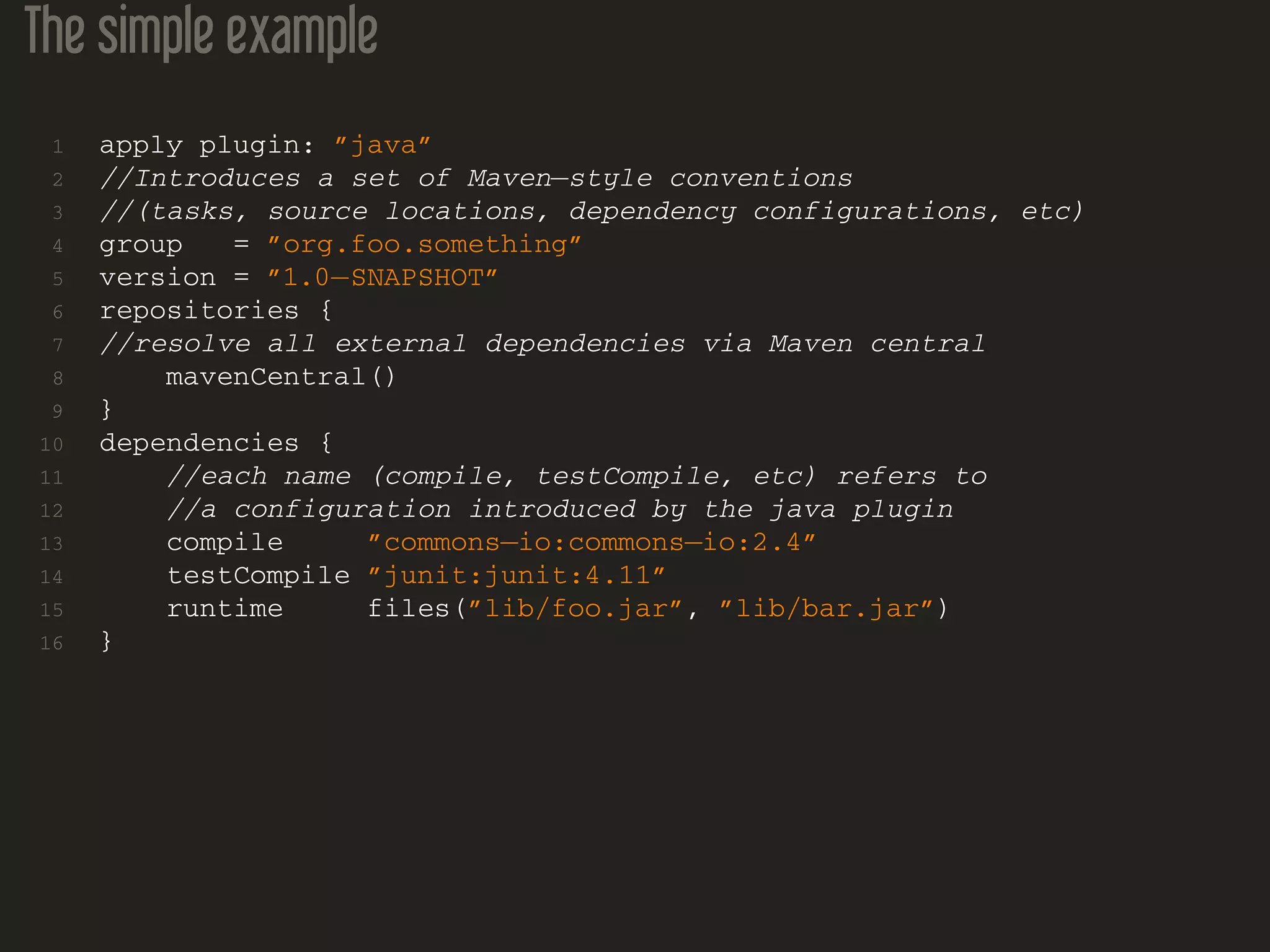Click line number 1 in the gutter

(x=58, y=147)
